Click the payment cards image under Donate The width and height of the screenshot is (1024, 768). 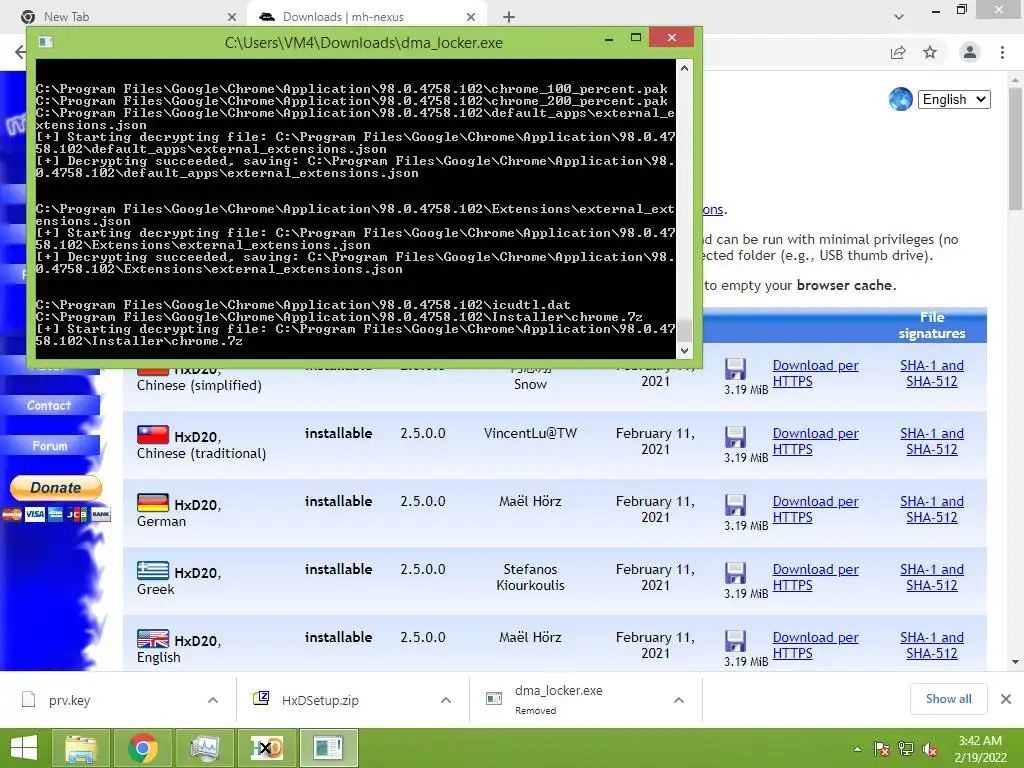56,515
